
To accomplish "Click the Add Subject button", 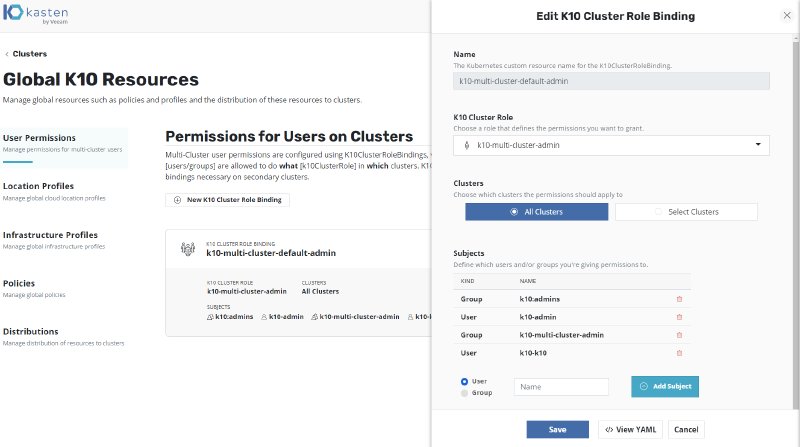I will pyautogui.click(x=665, y=386).
